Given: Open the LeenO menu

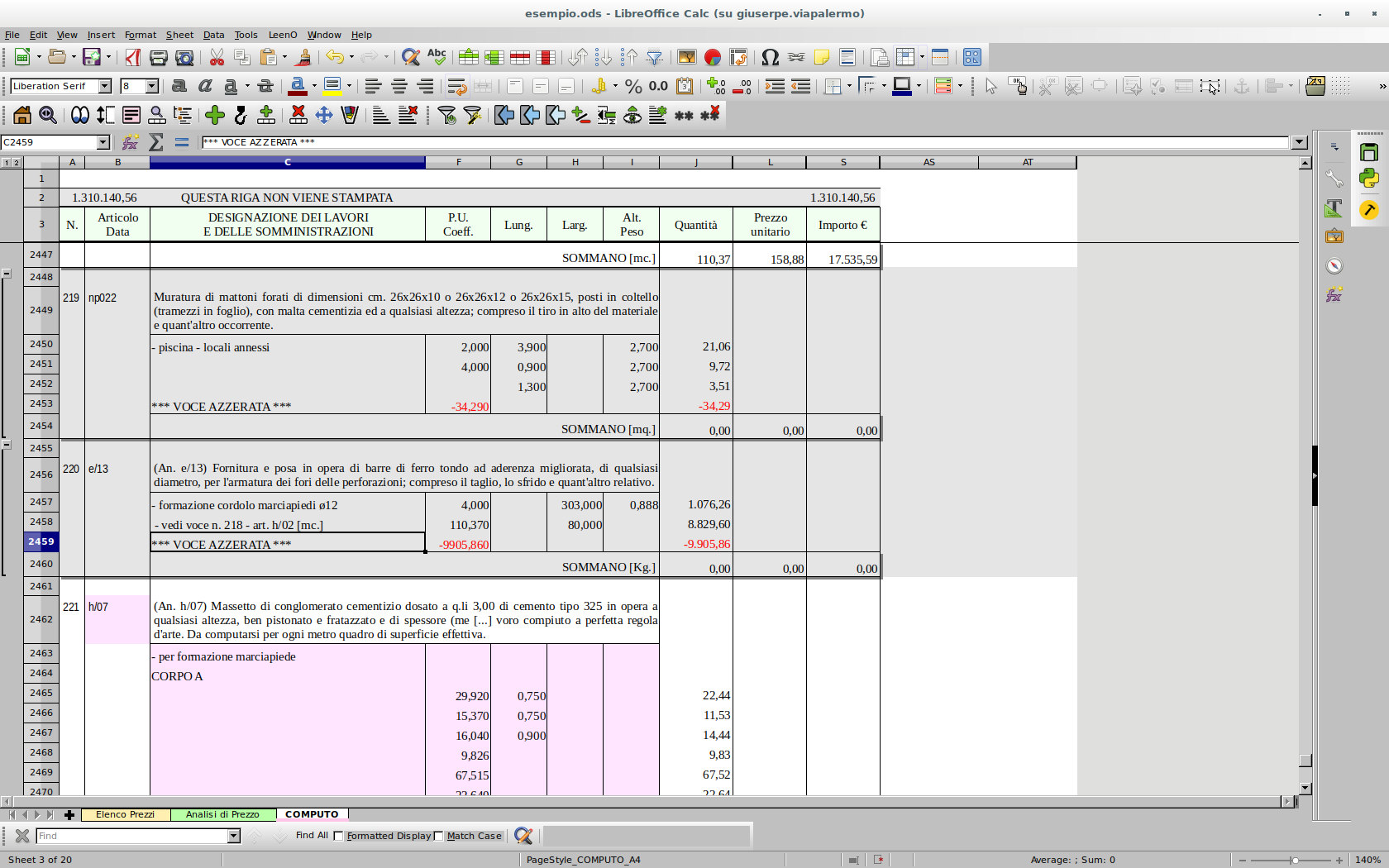Looking at the screenshot, I should tap(282, 35).
